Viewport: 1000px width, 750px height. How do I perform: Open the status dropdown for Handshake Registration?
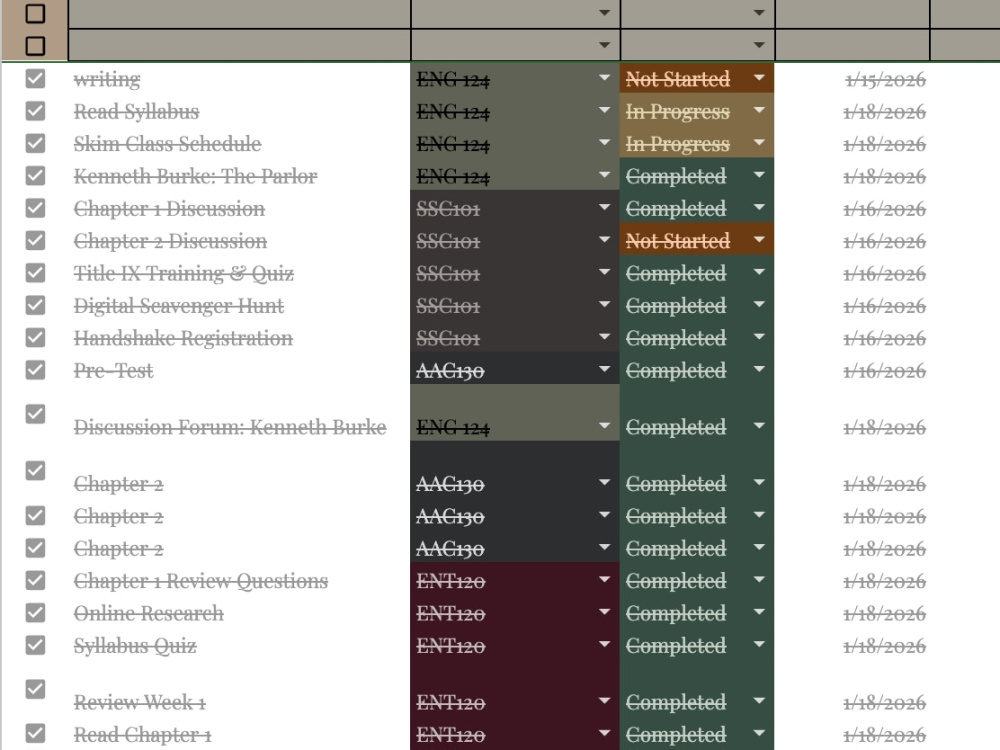[x=759, y=337]
